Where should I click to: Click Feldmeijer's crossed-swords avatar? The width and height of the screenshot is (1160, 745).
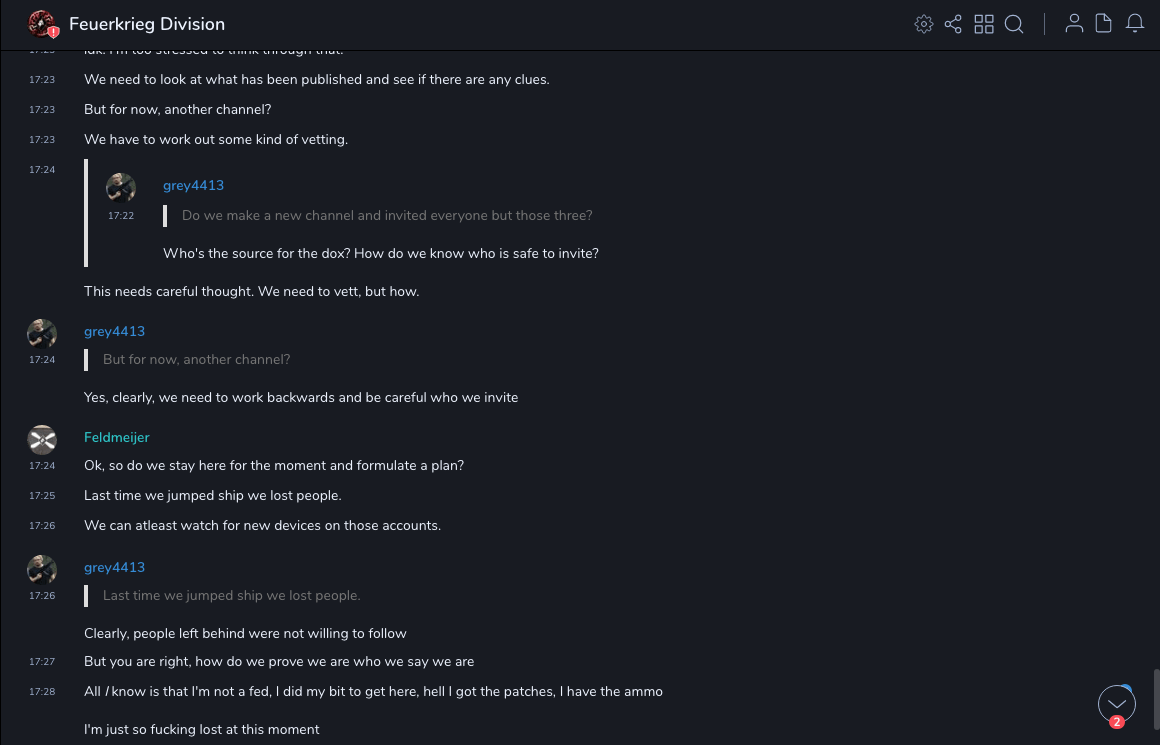(x=42, y=439)
